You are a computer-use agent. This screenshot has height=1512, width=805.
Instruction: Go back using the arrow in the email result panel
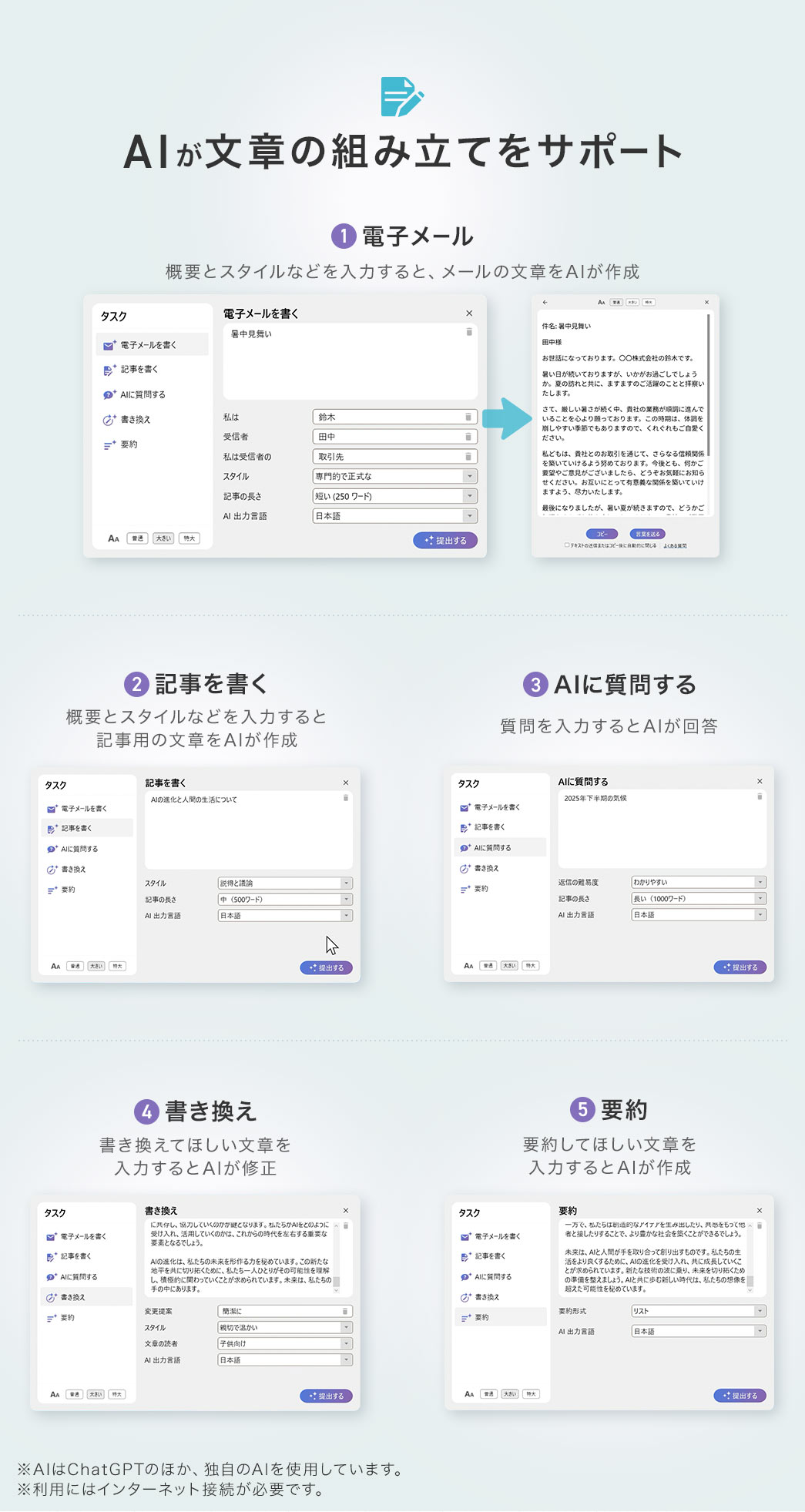point(545,302)
